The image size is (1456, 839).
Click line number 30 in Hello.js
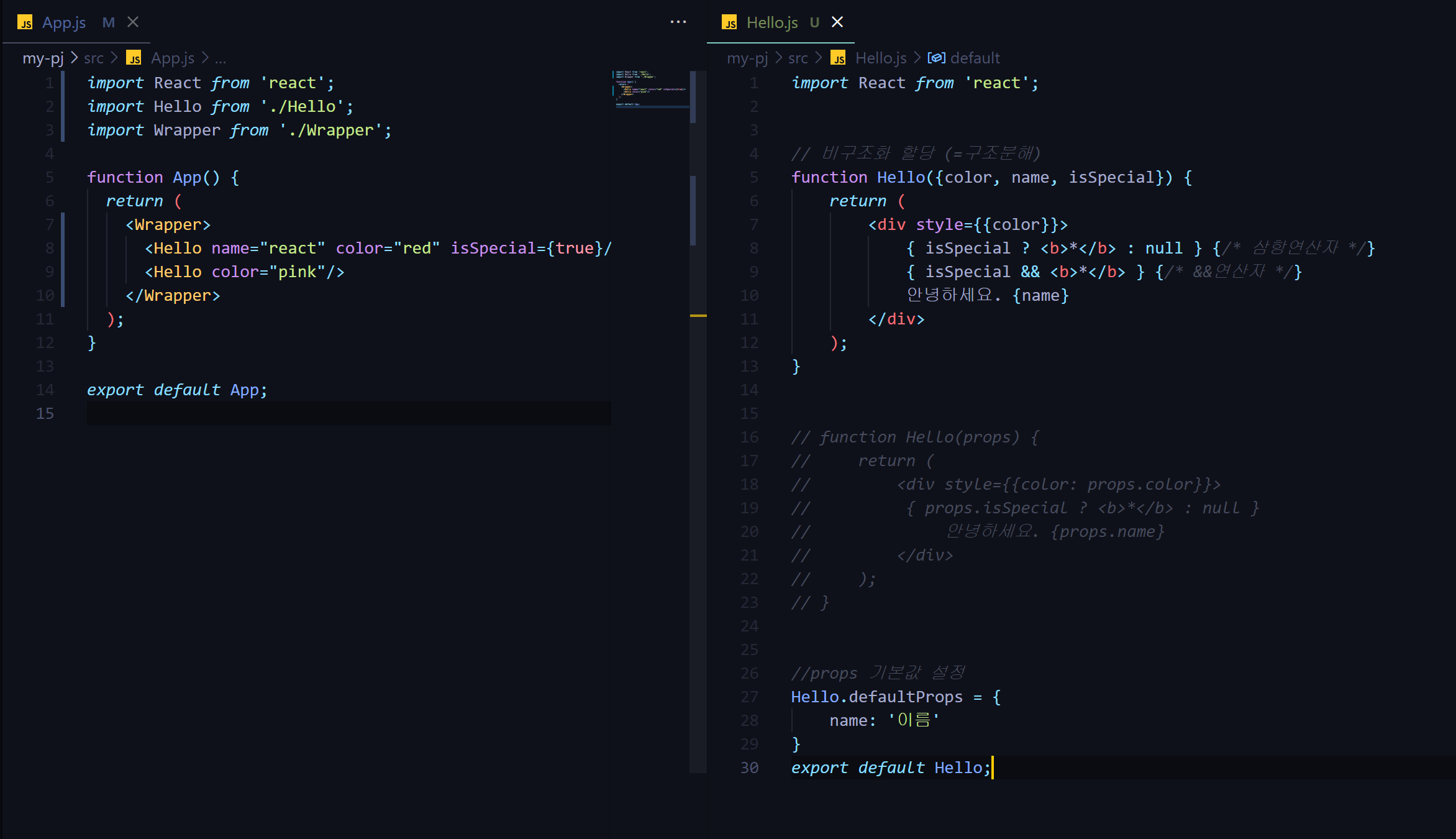[x=749, y=768]
